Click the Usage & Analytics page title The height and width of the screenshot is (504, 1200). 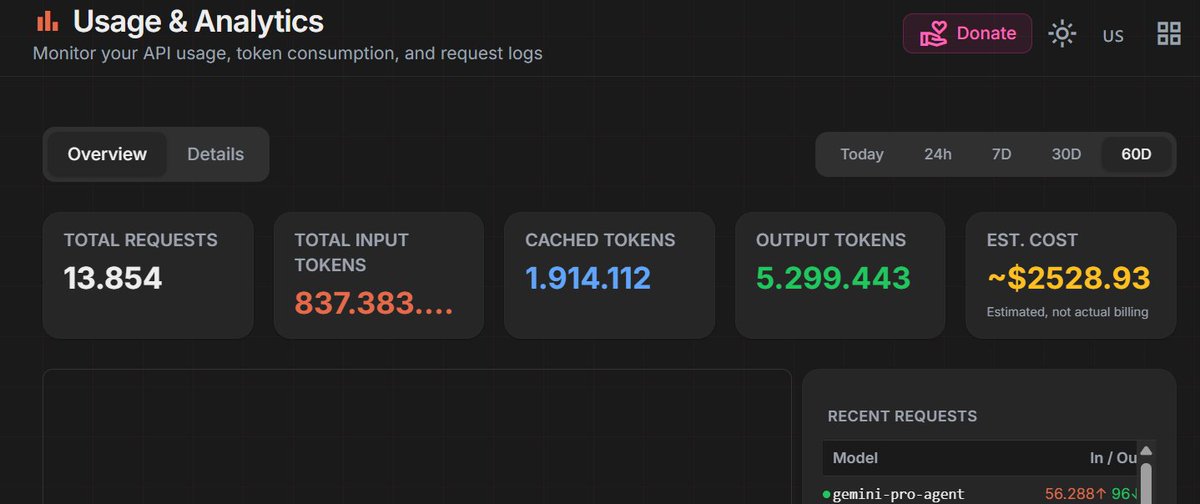click(x=198, y=21)
